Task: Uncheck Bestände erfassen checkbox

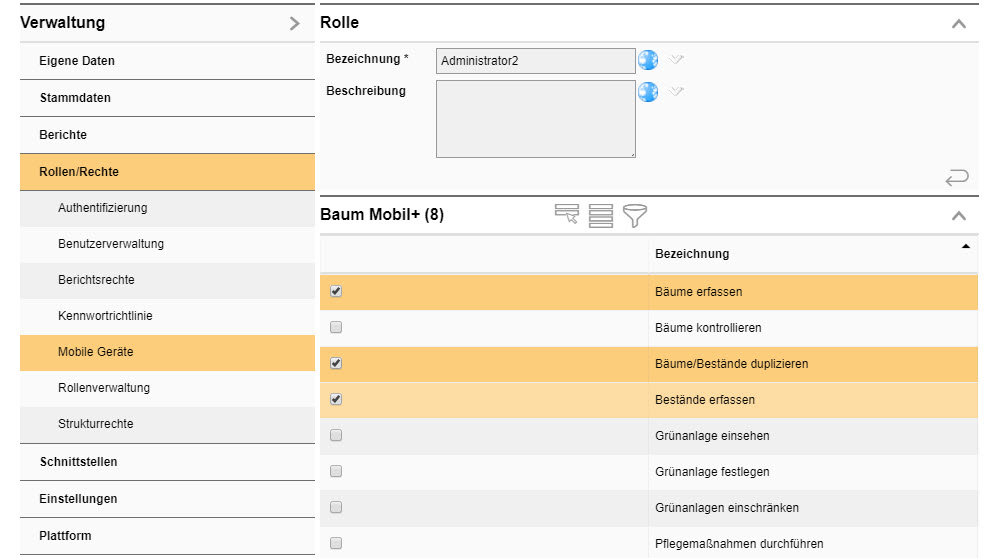Action: 336,399
